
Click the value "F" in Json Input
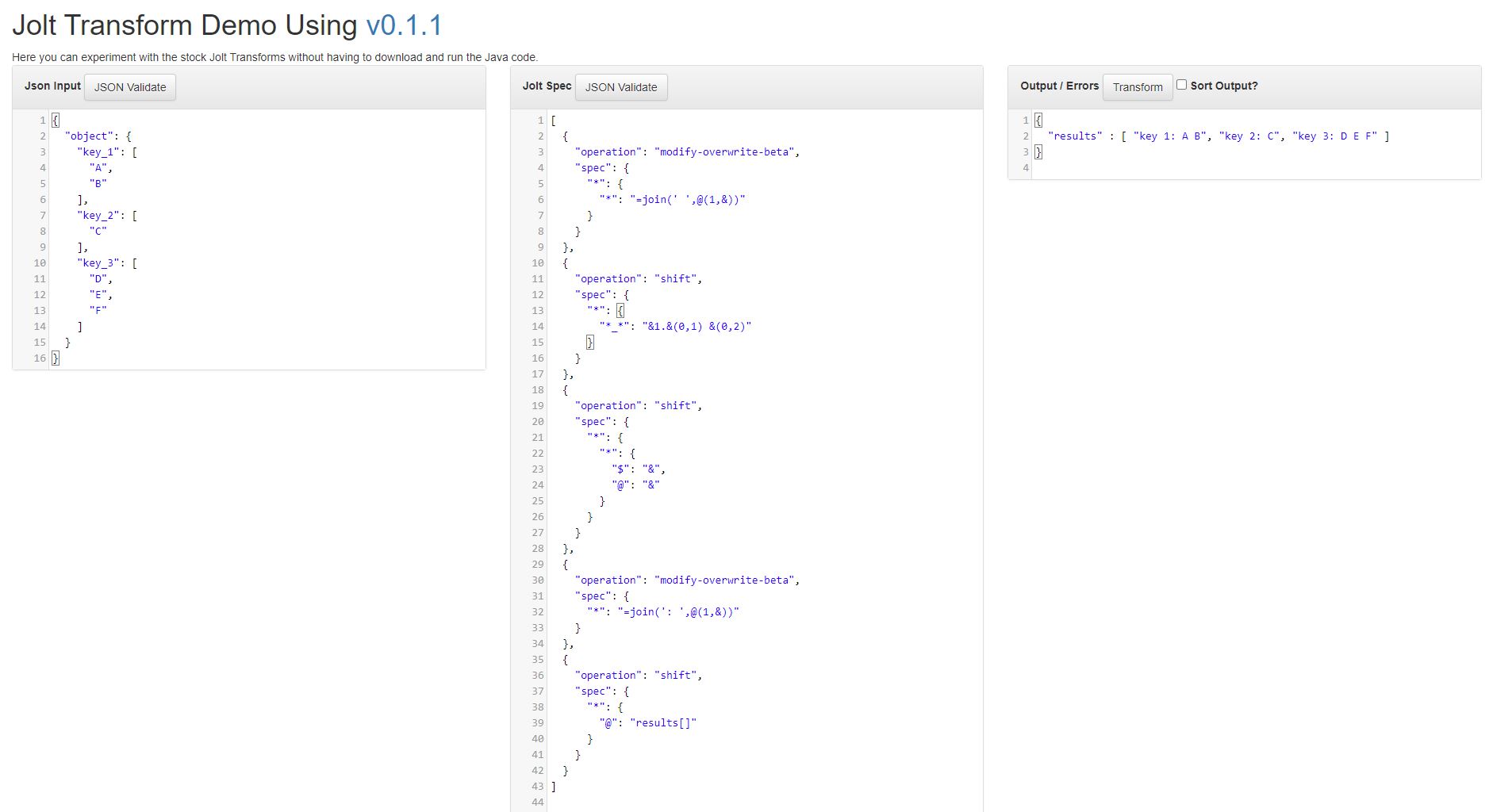coord(98,311)
